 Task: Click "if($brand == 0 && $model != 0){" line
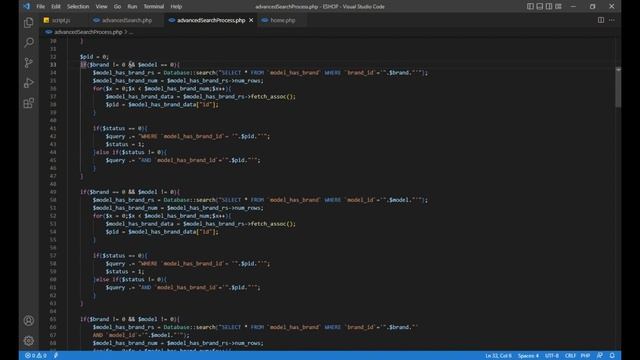pyautogui.click(x=130, y=192)
